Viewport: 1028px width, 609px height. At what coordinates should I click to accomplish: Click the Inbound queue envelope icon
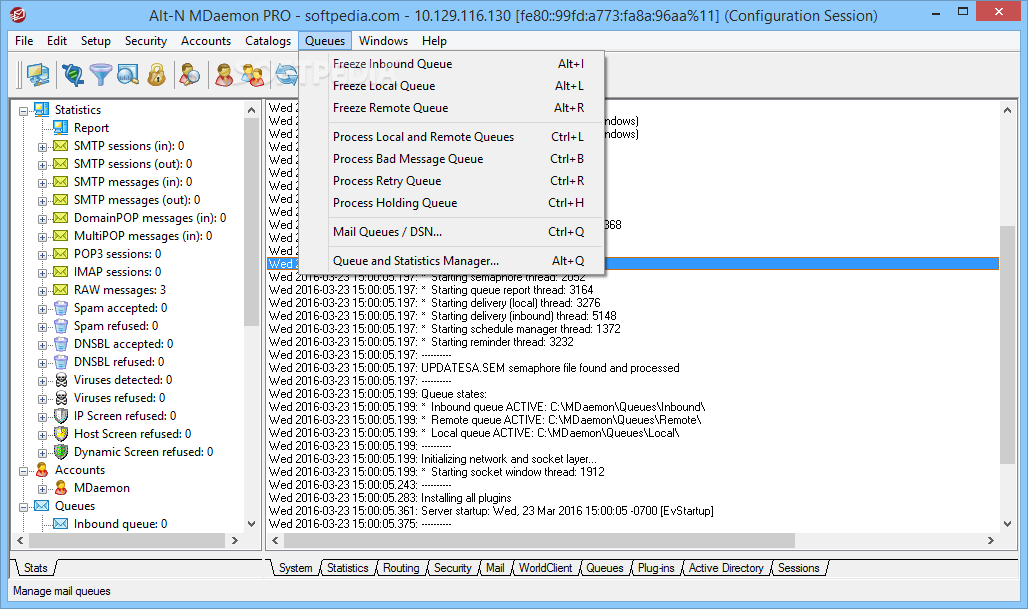coord(60,524)
